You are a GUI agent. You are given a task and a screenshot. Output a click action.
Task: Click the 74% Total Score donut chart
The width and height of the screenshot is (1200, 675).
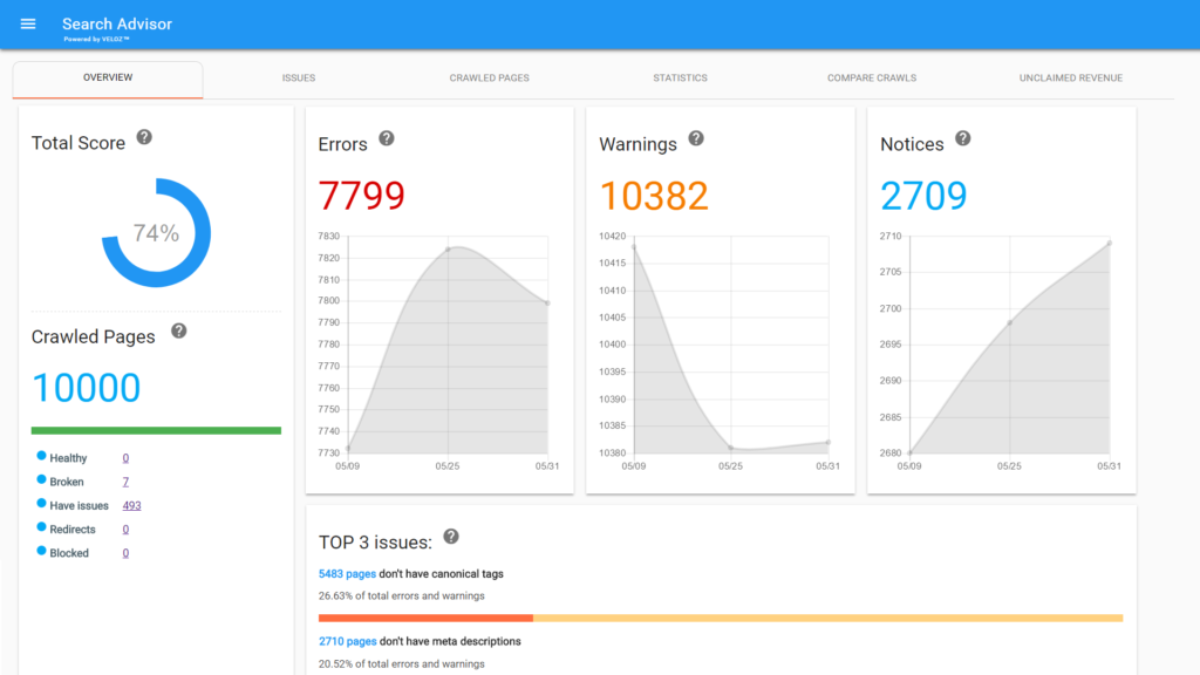[156, 233]
